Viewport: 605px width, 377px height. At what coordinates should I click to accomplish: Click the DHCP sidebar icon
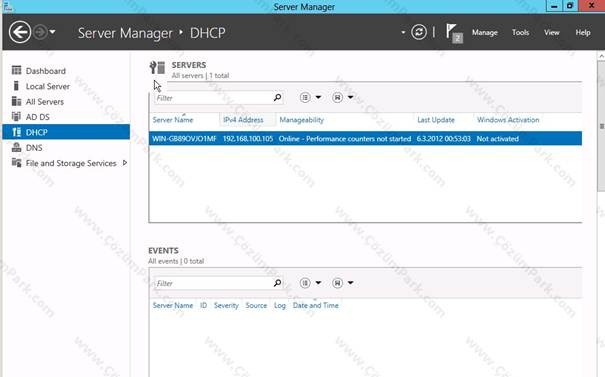click(16, 132)
